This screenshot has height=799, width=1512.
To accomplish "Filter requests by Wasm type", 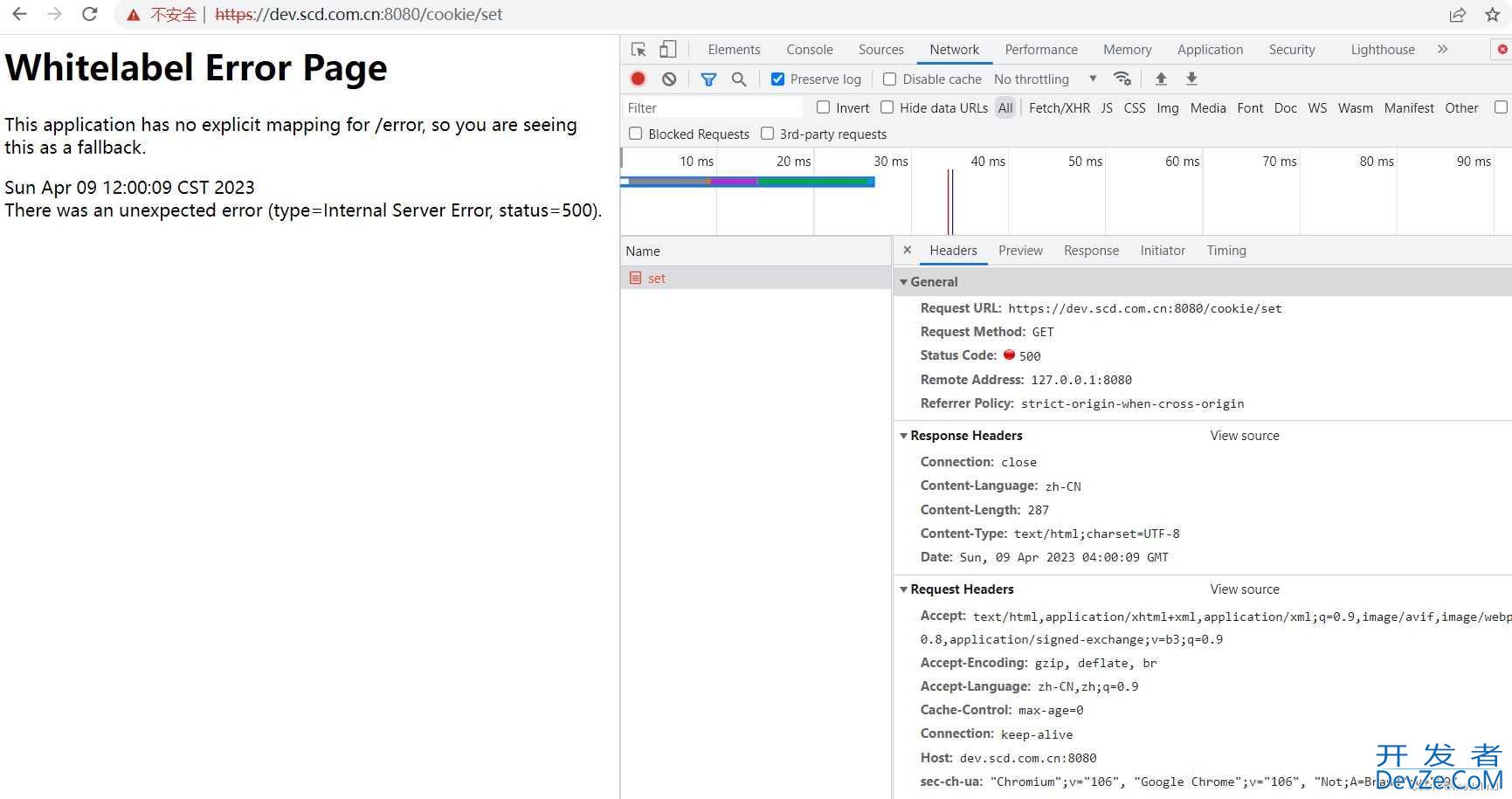I will [x=1356, y=107].
